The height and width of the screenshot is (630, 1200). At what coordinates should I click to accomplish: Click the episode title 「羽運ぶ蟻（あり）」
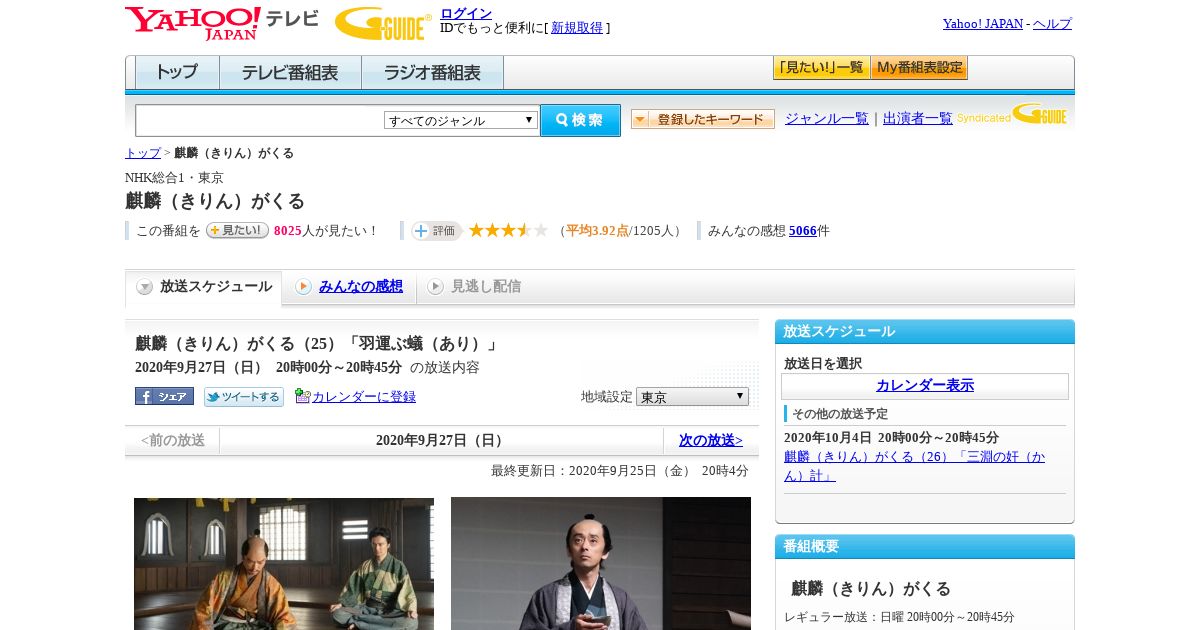click(x=424, y=344)
